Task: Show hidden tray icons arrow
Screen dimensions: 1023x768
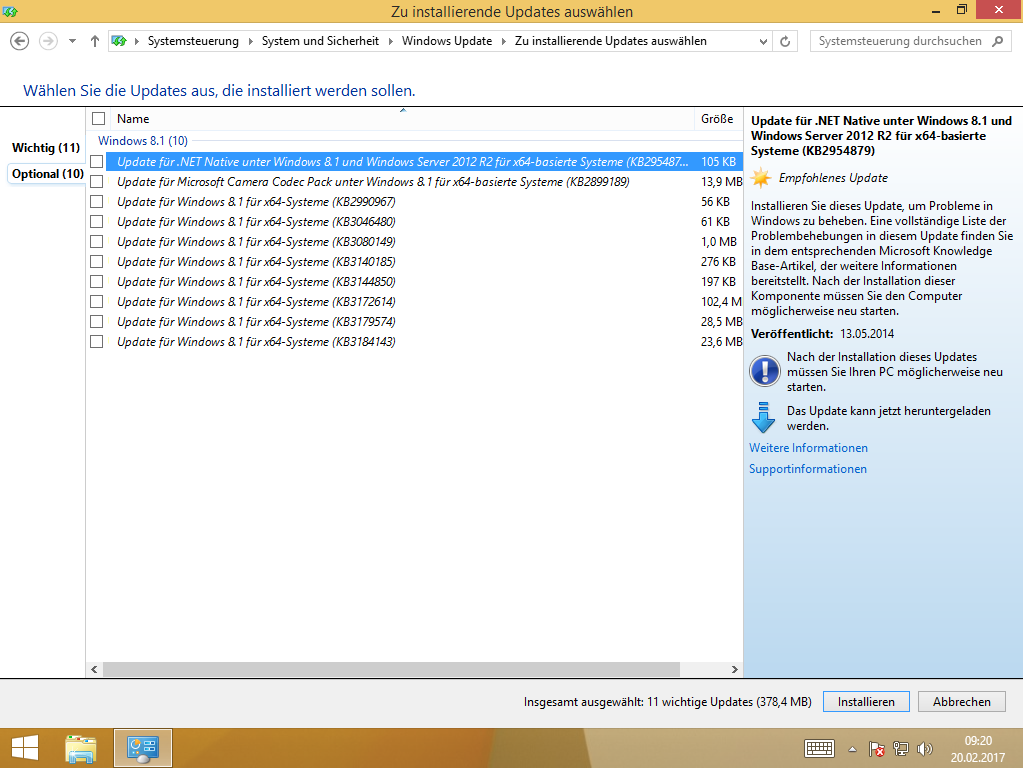Action: pyautogui.click(x=852, y=749)
